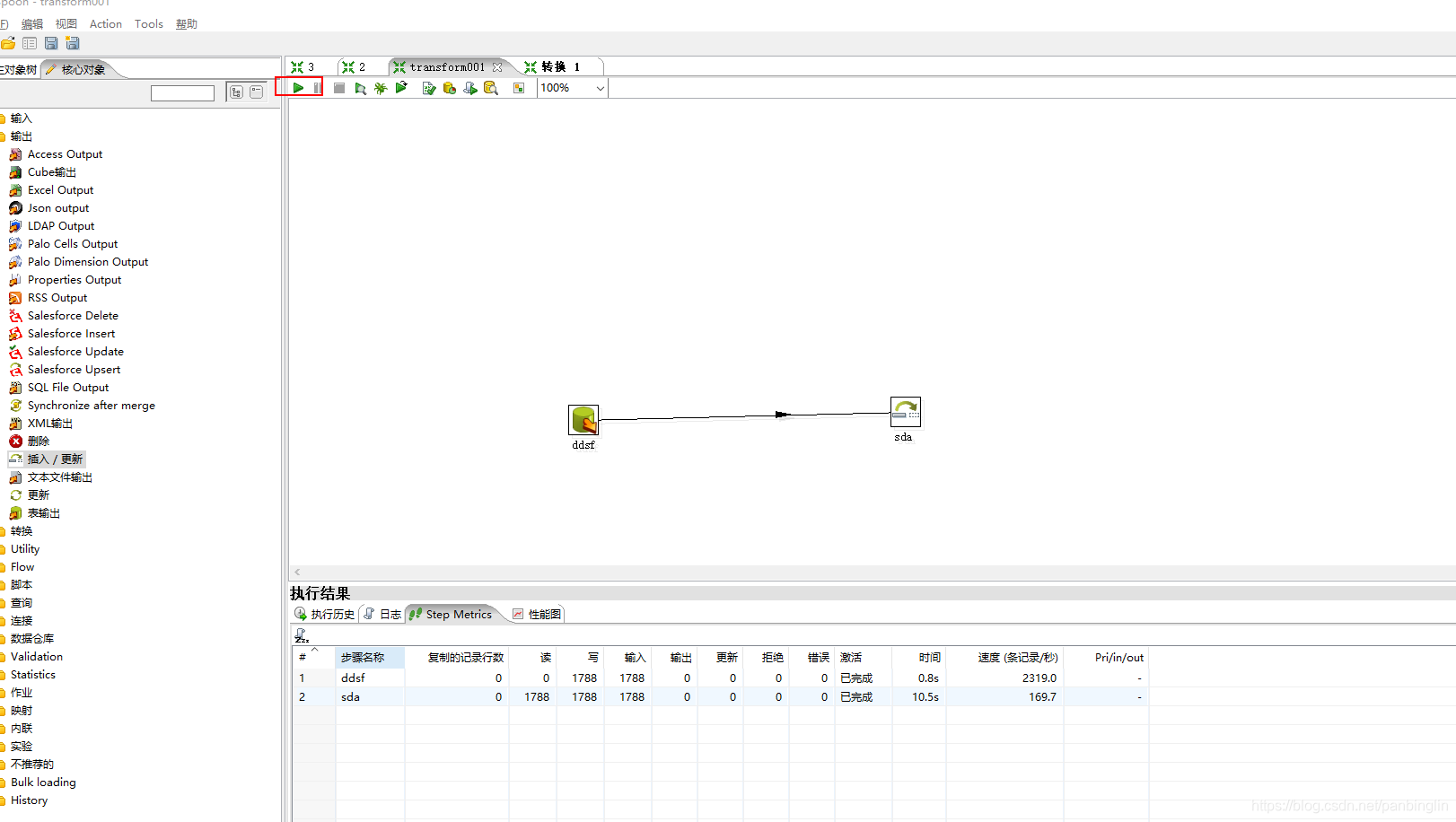Open the Step Metrics tab
The width and height of the screenshot is (1456, 822).
point(451,615)
